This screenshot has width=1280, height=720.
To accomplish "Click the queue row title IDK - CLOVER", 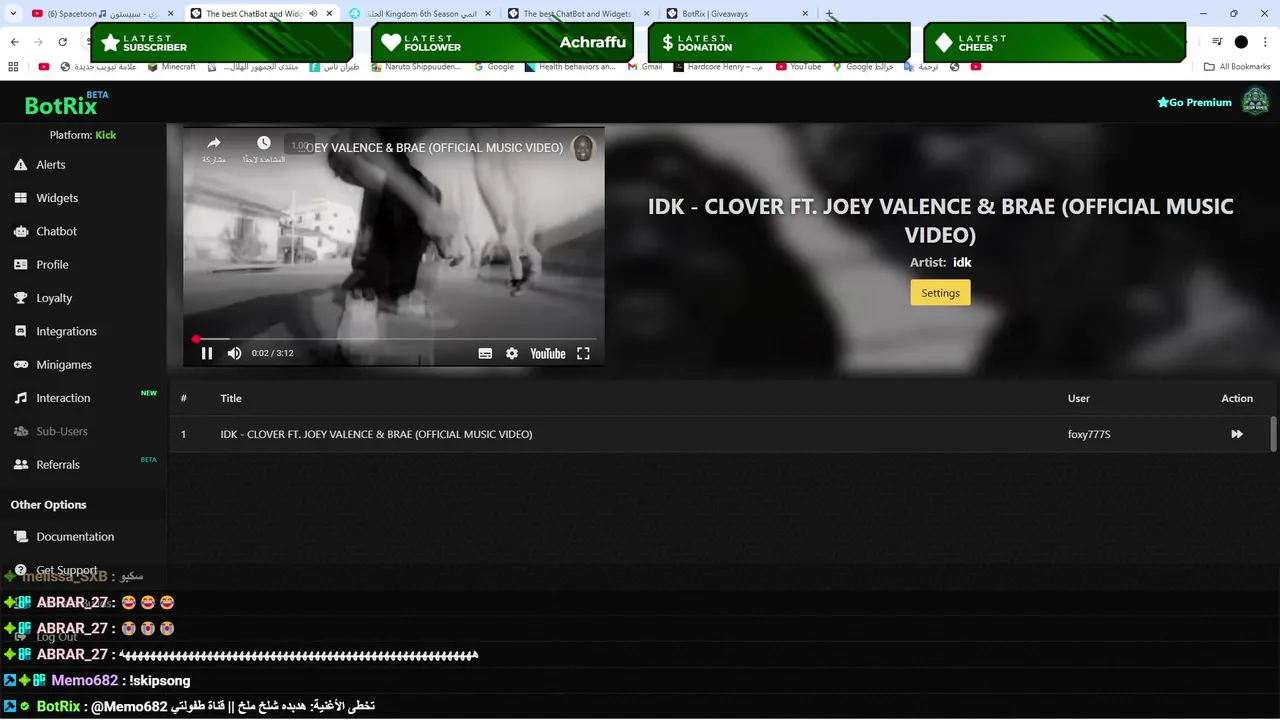I will (376, 434).
